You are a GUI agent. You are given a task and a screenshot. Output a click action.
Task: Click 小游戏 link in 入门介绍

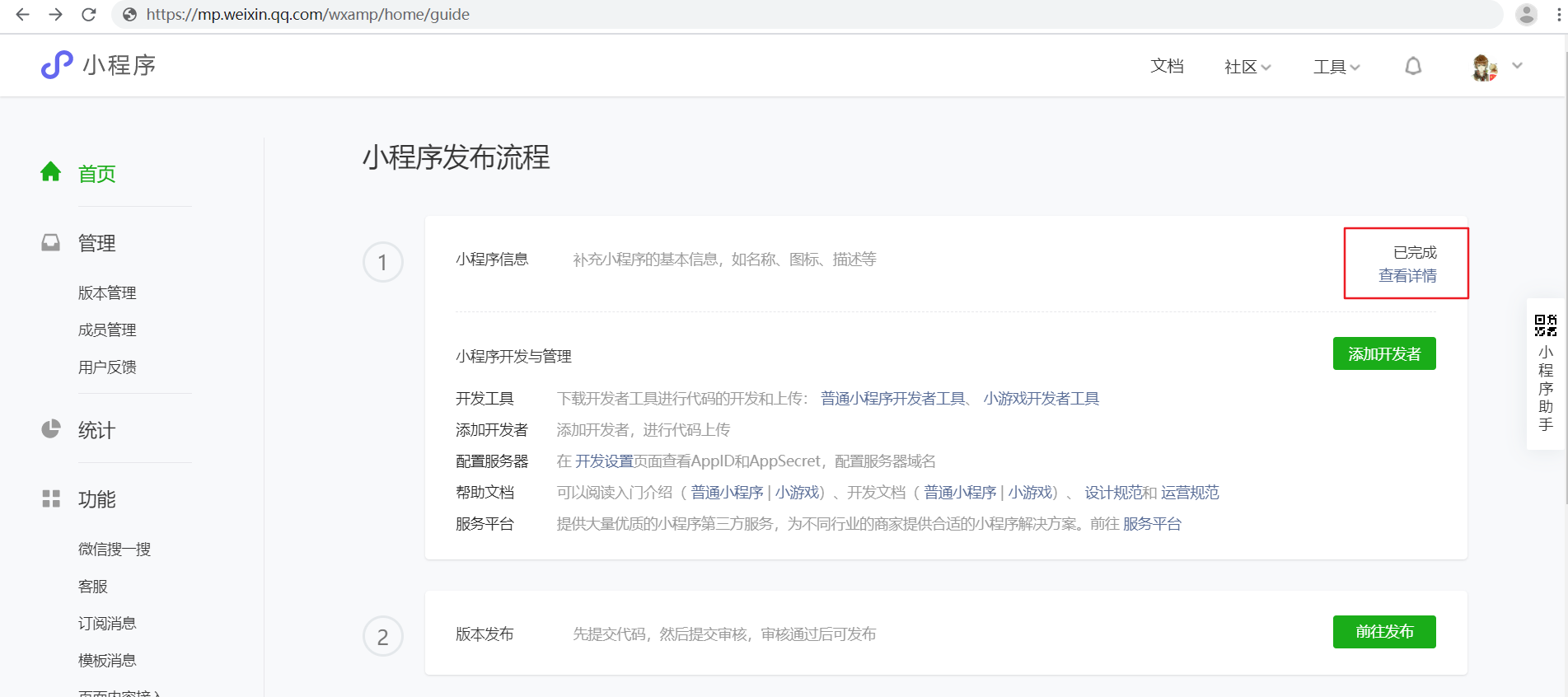pyautogui.click(x=797, y=493)
